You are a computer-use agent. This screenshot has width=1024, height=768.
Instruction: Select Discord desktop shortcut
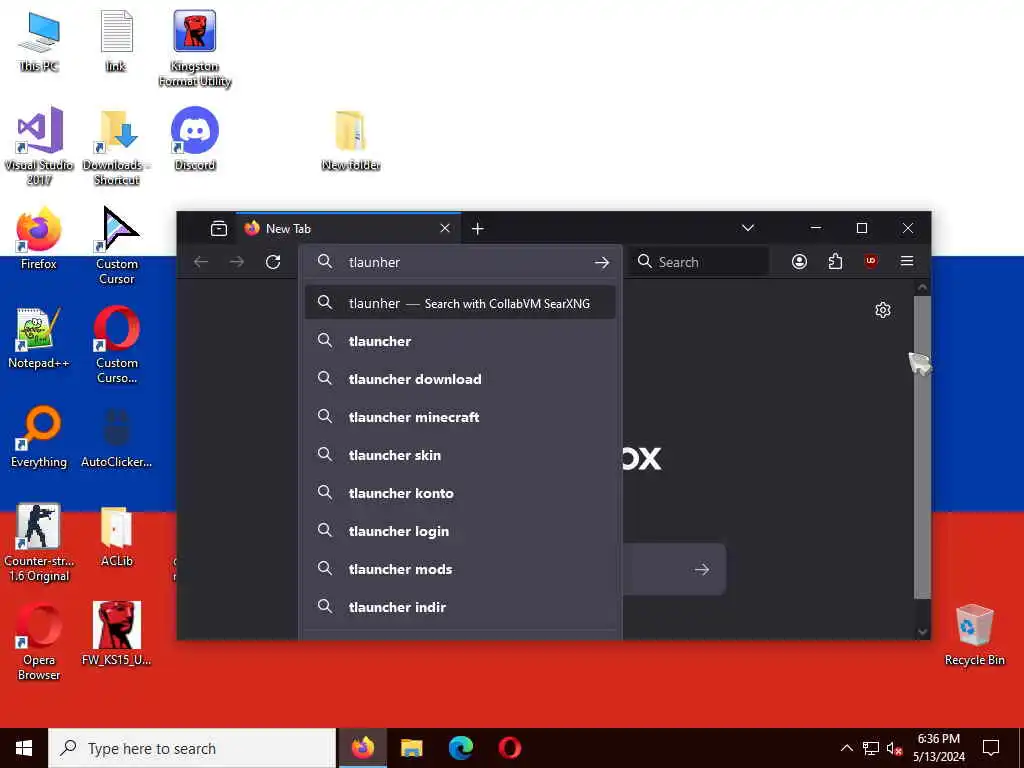[195, 139]
